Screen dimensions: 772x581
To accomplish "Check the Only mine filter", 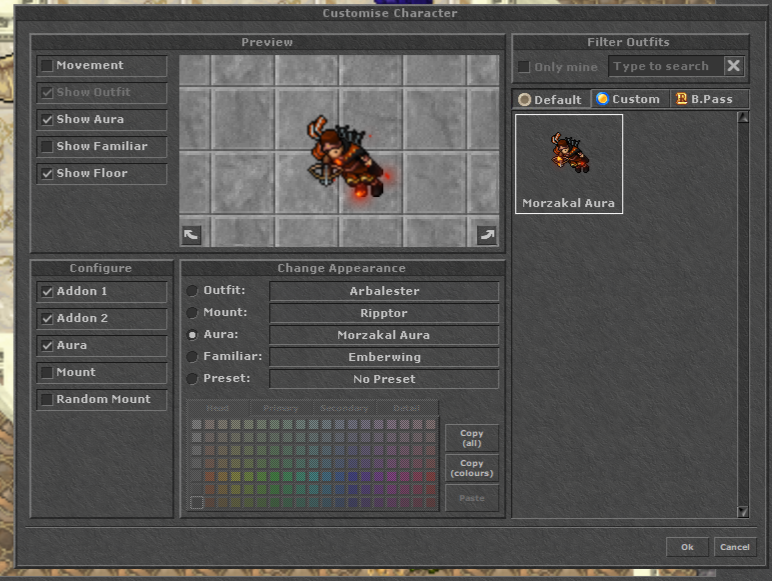I will [524, 66].
